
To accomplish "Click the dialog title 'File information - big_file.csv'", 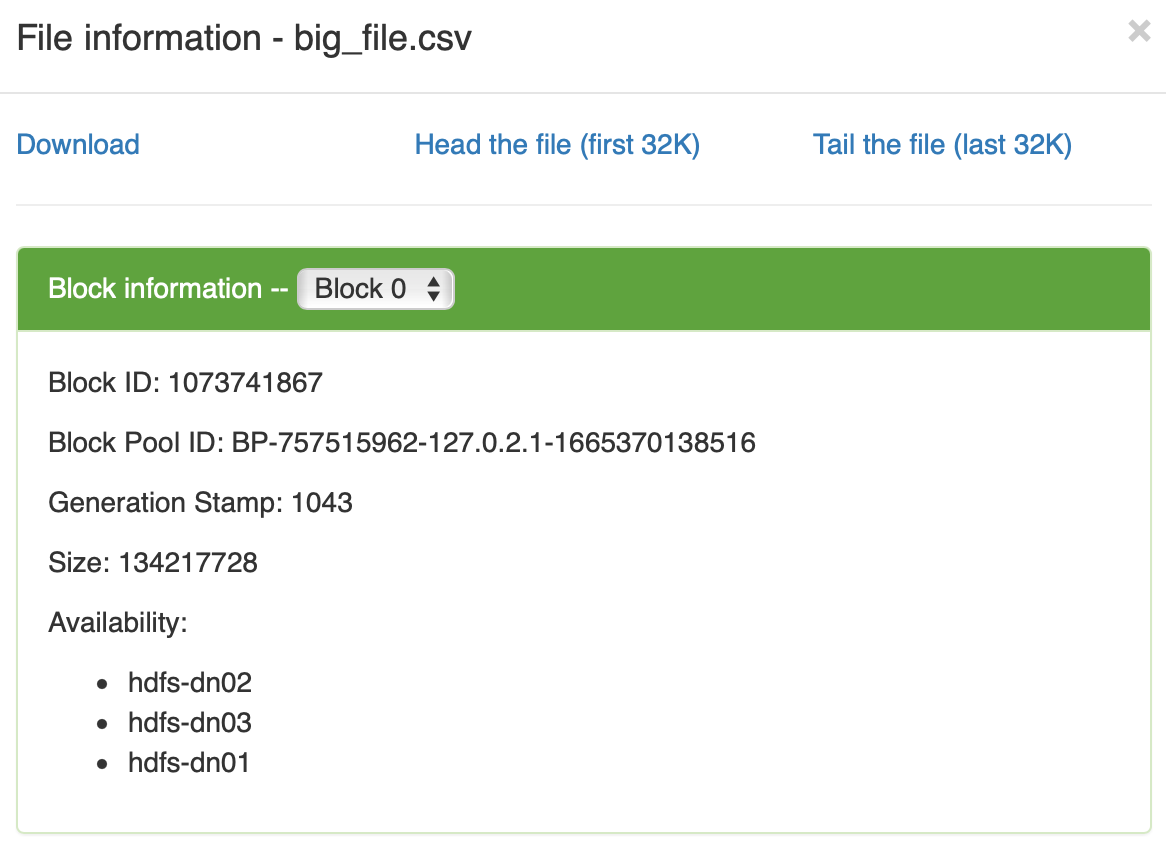I will (x=244, y=39).
